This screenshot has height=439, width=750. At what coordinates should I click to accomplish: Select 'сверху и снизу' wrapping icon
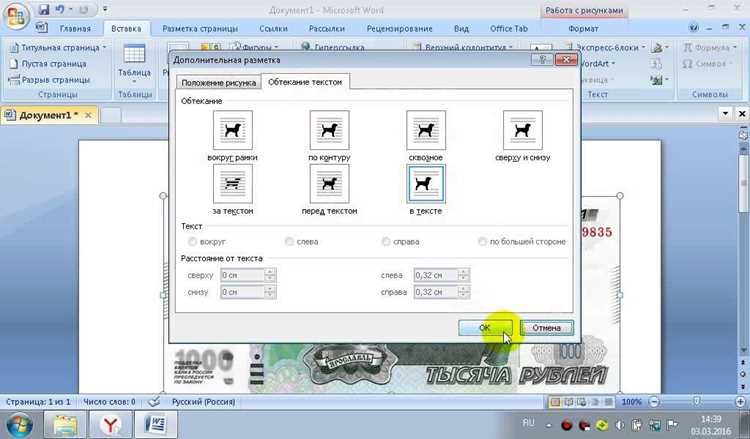[x=523, y=130]
